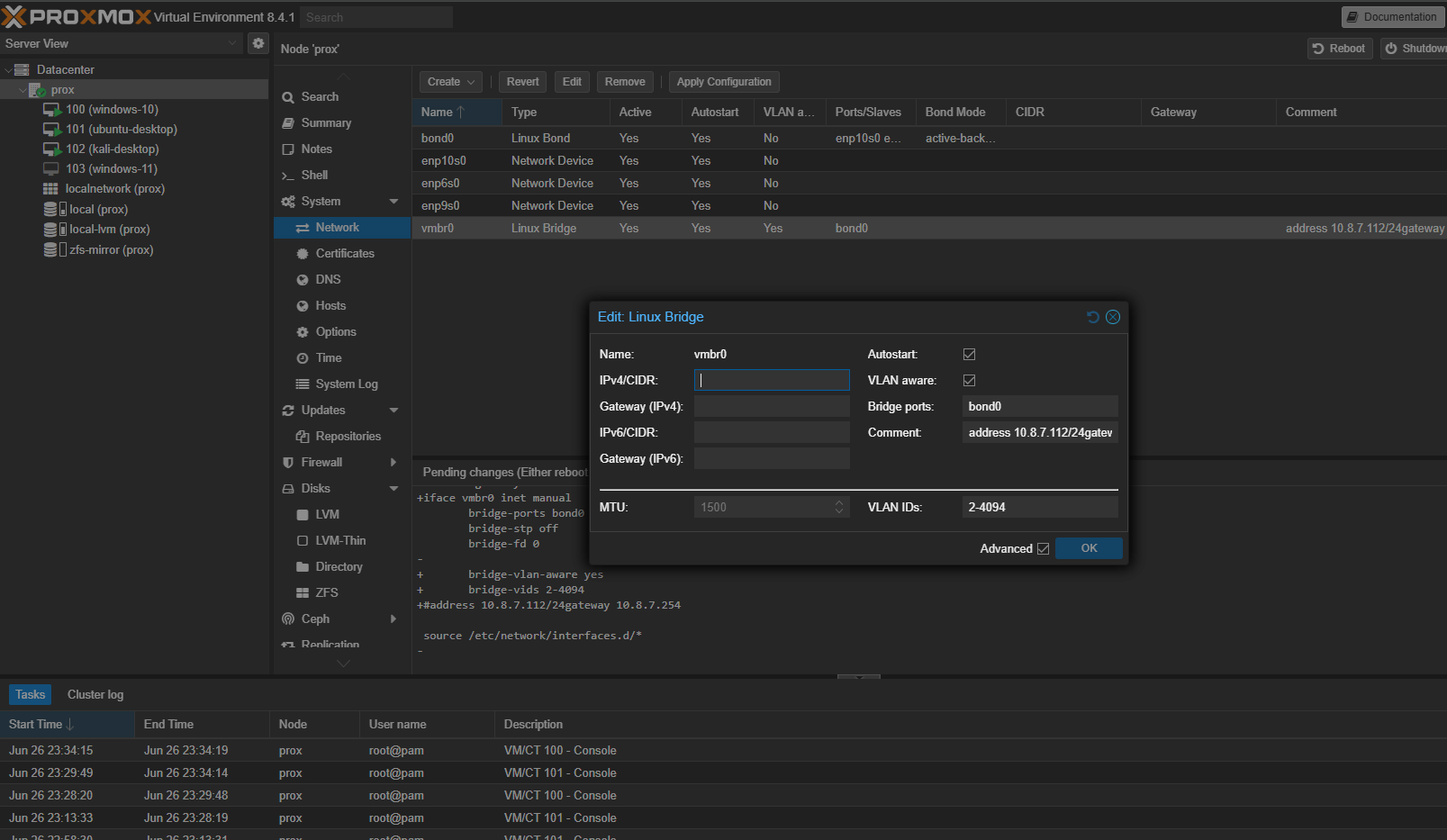Click the Apply Configuration button

tap(723, 81)
